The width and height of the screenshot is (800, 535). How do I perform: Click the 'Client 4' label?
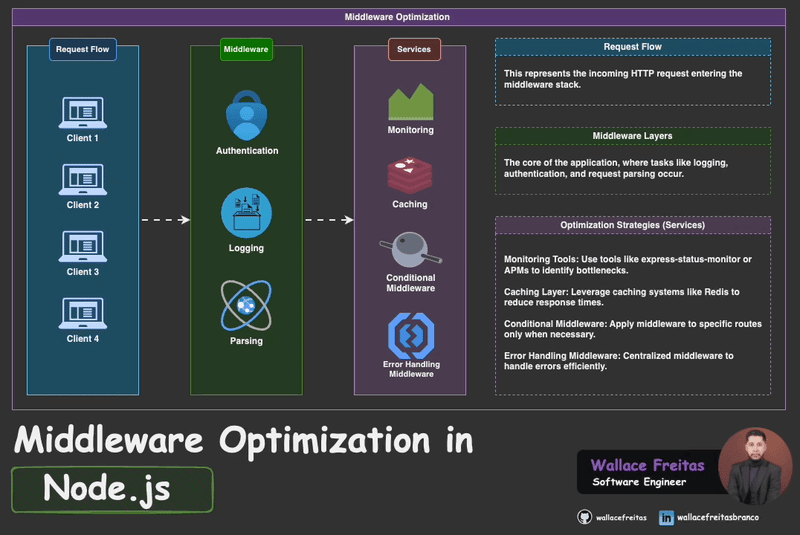[83, 339]
